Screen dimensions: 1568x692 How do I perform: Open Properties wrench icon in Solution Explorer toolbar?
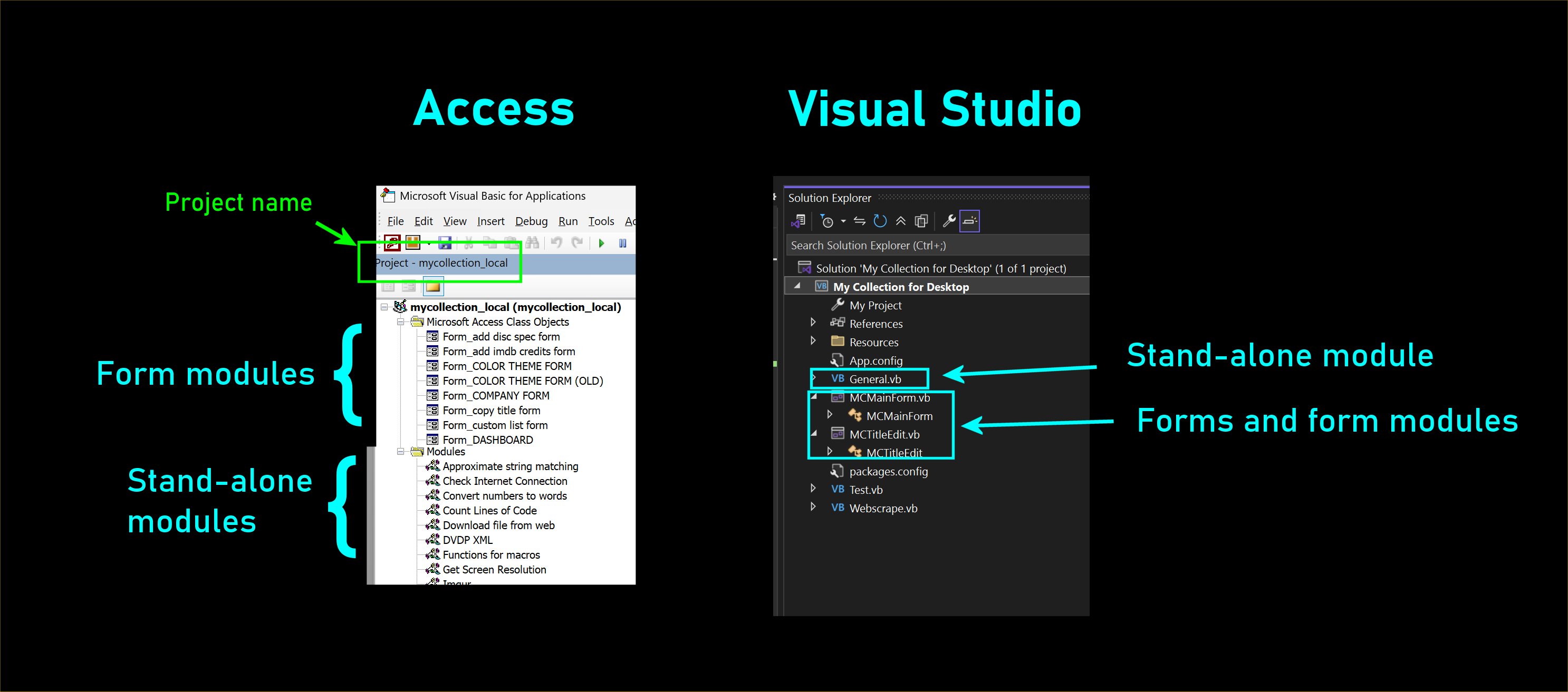[x=948, y=221]
